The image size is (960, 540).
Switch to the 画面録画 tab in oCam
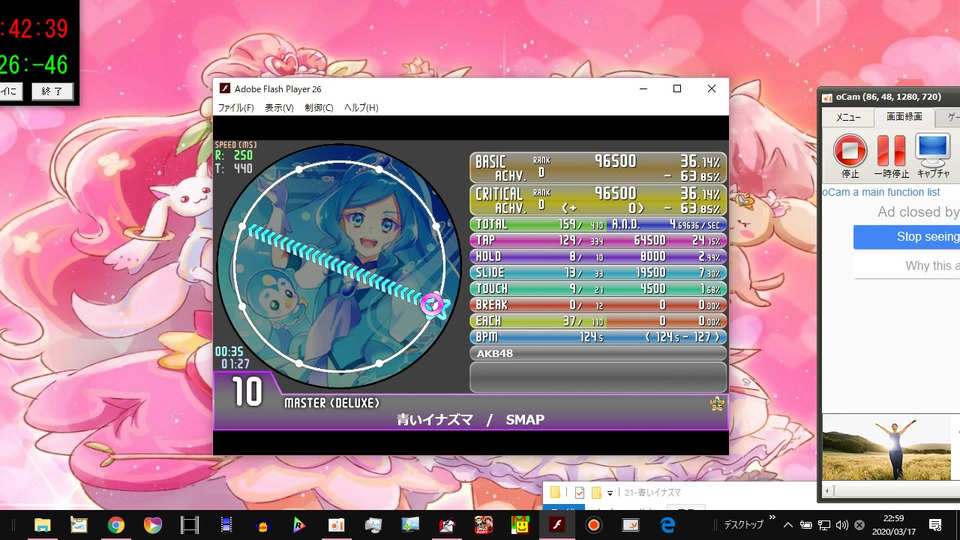click(904, 116)
